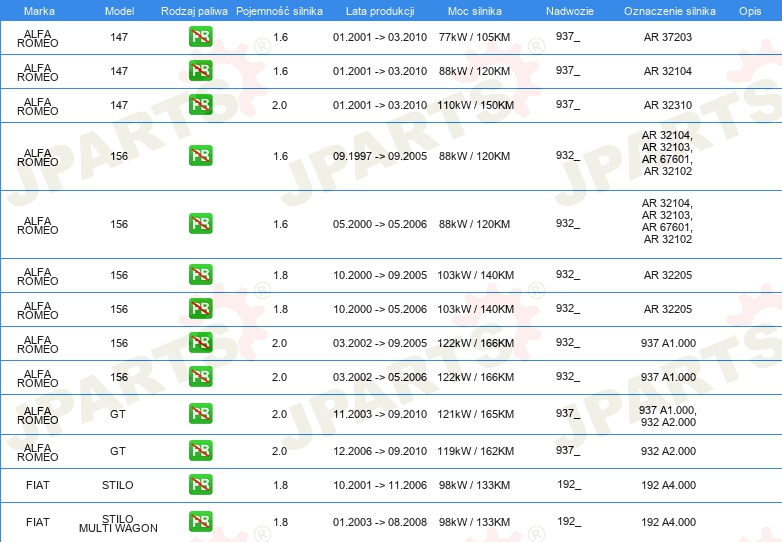Select engine code AR 32310
Screen dimensions: 782x542
pos(668,105)
